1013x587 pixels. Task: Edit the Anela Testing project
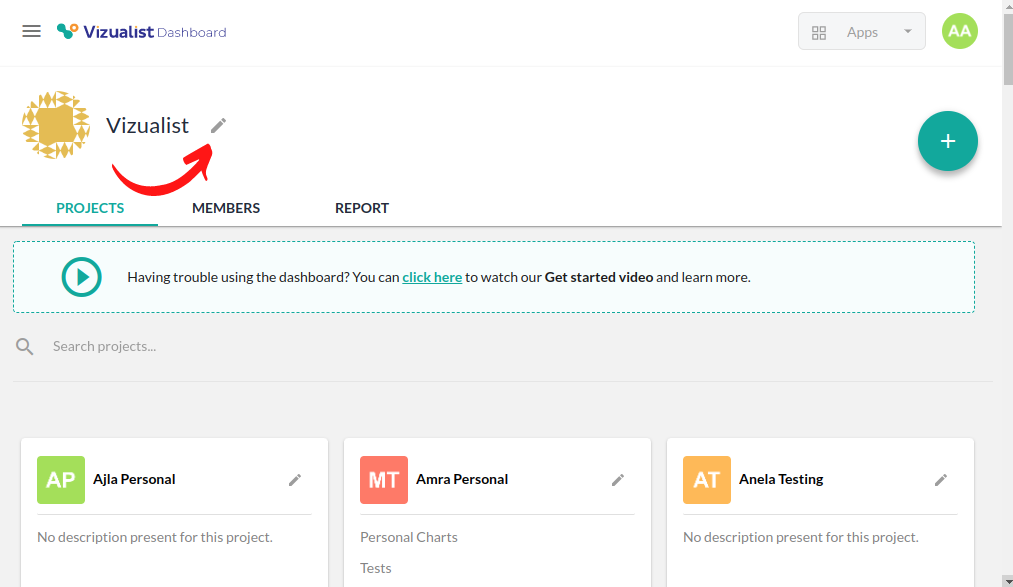click(941, 480)
